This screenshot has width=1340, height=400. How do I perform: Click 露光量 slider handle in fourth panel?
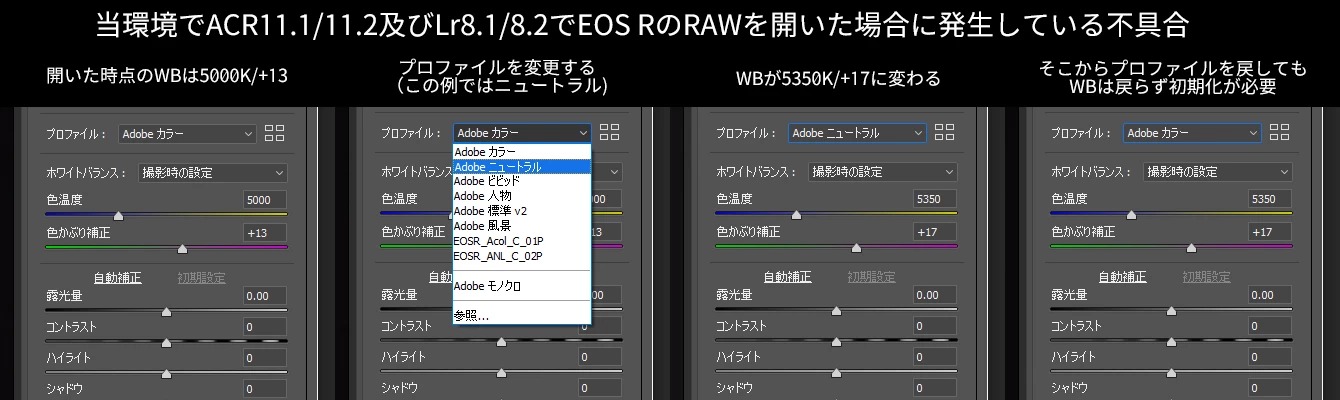click(x=1171, y=311)
